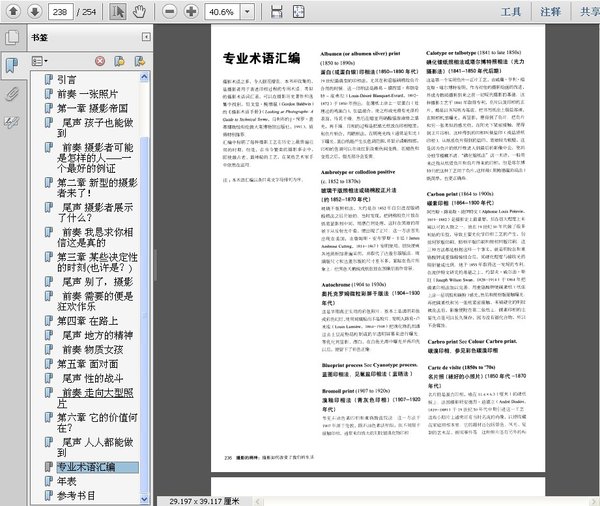Delete selected bookmark with red X icon
Image resolution: width=600 pixels, height=506 pixels.
pos(100,61)
